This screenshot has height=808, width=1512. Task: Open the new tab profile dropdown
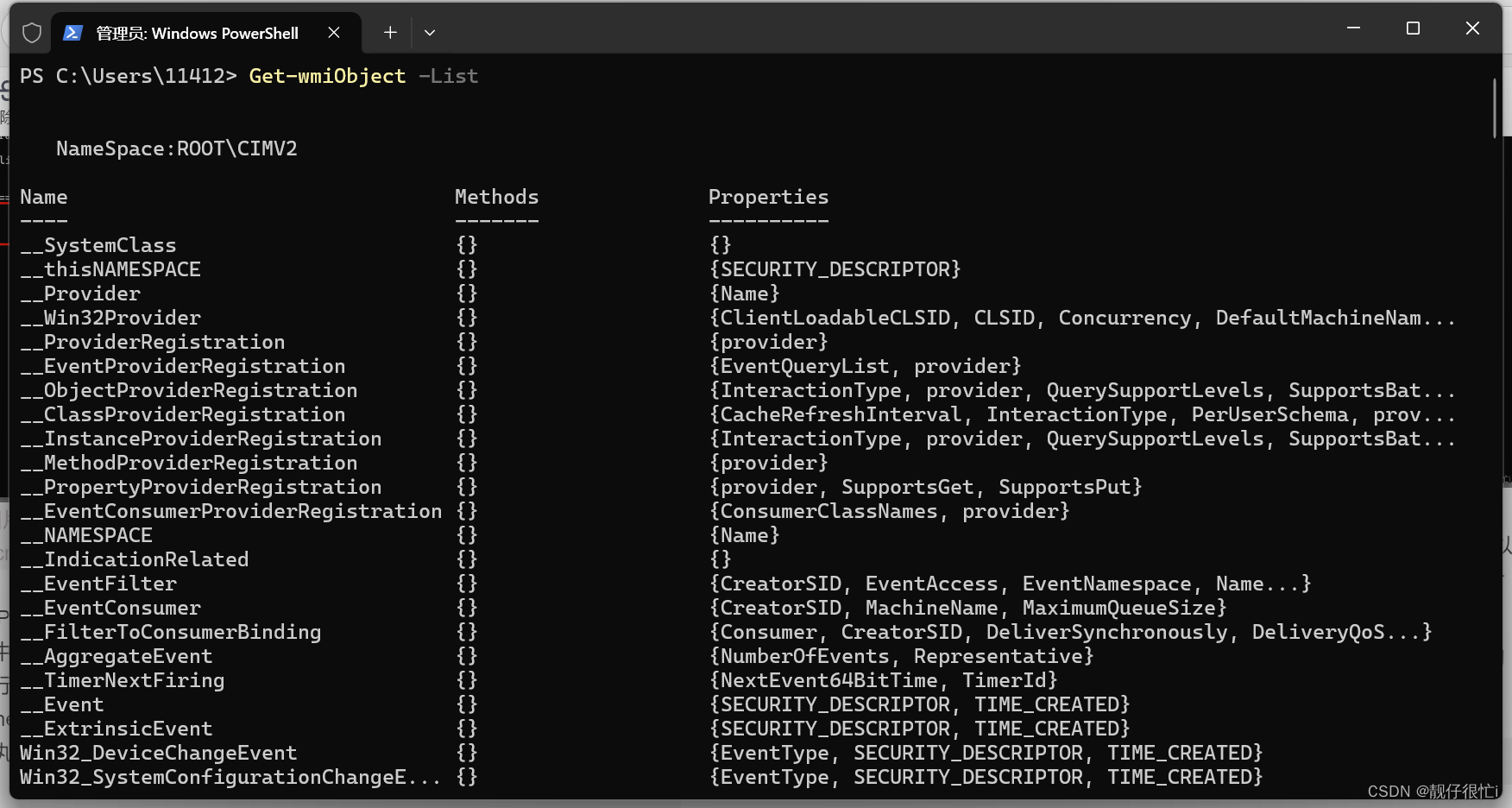429,33
